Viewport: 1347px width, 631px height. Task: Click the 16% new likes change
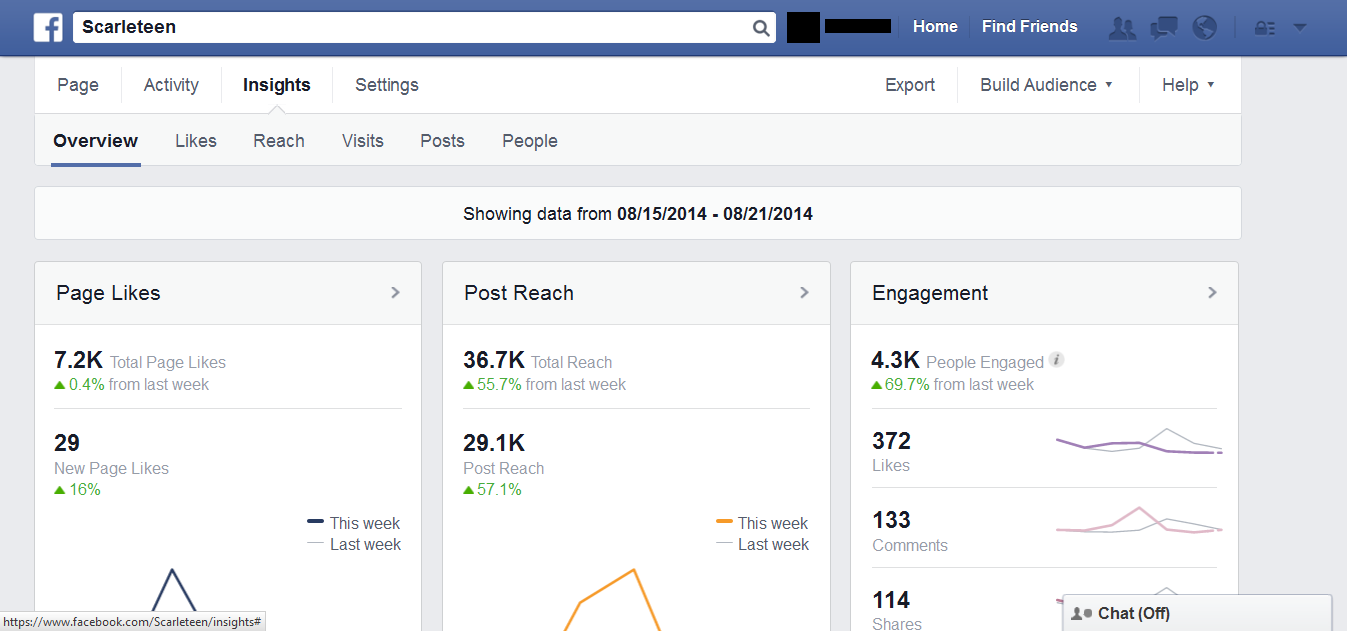78,489
